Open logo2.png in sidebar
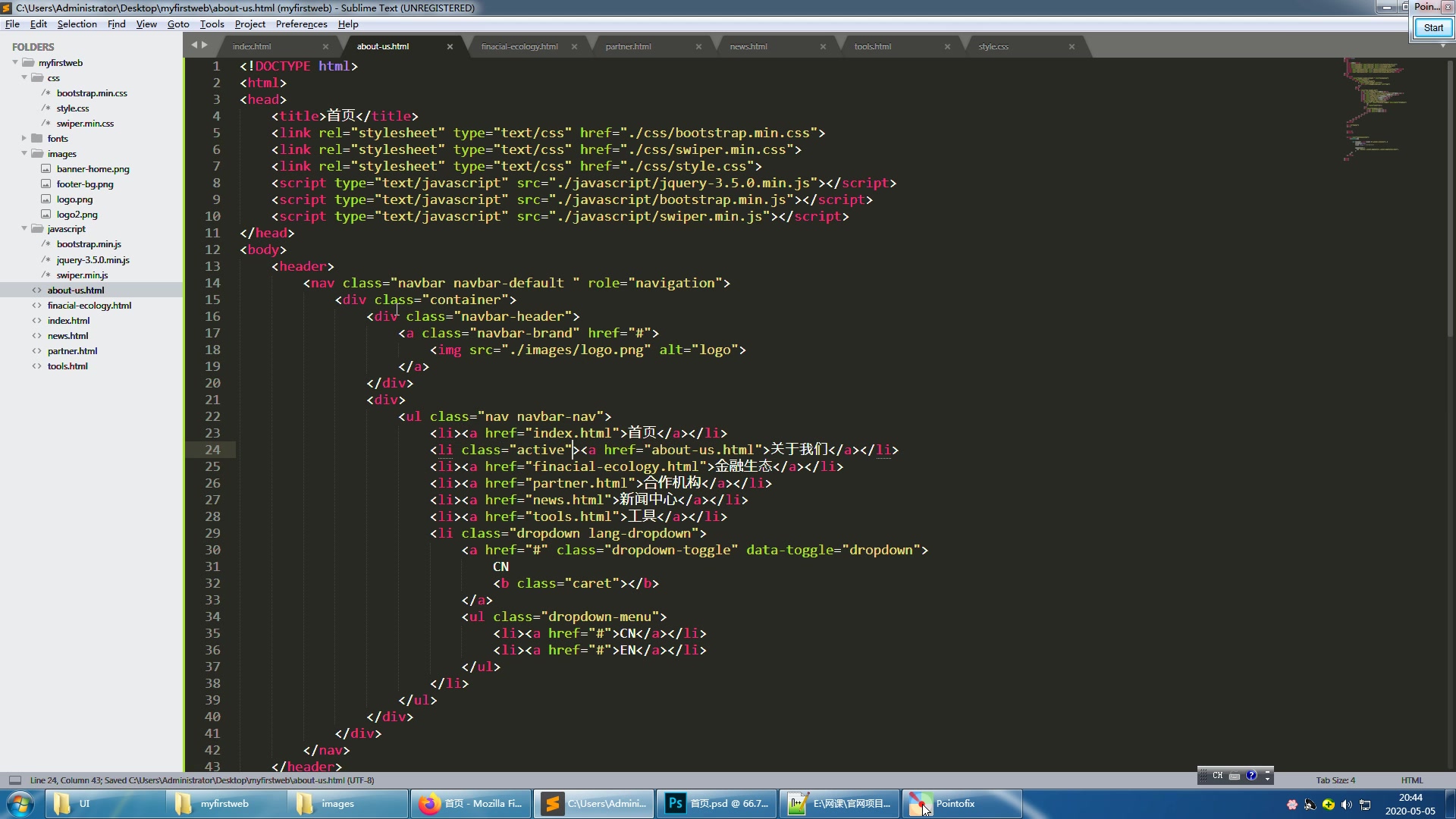 [x=77, y=215]
